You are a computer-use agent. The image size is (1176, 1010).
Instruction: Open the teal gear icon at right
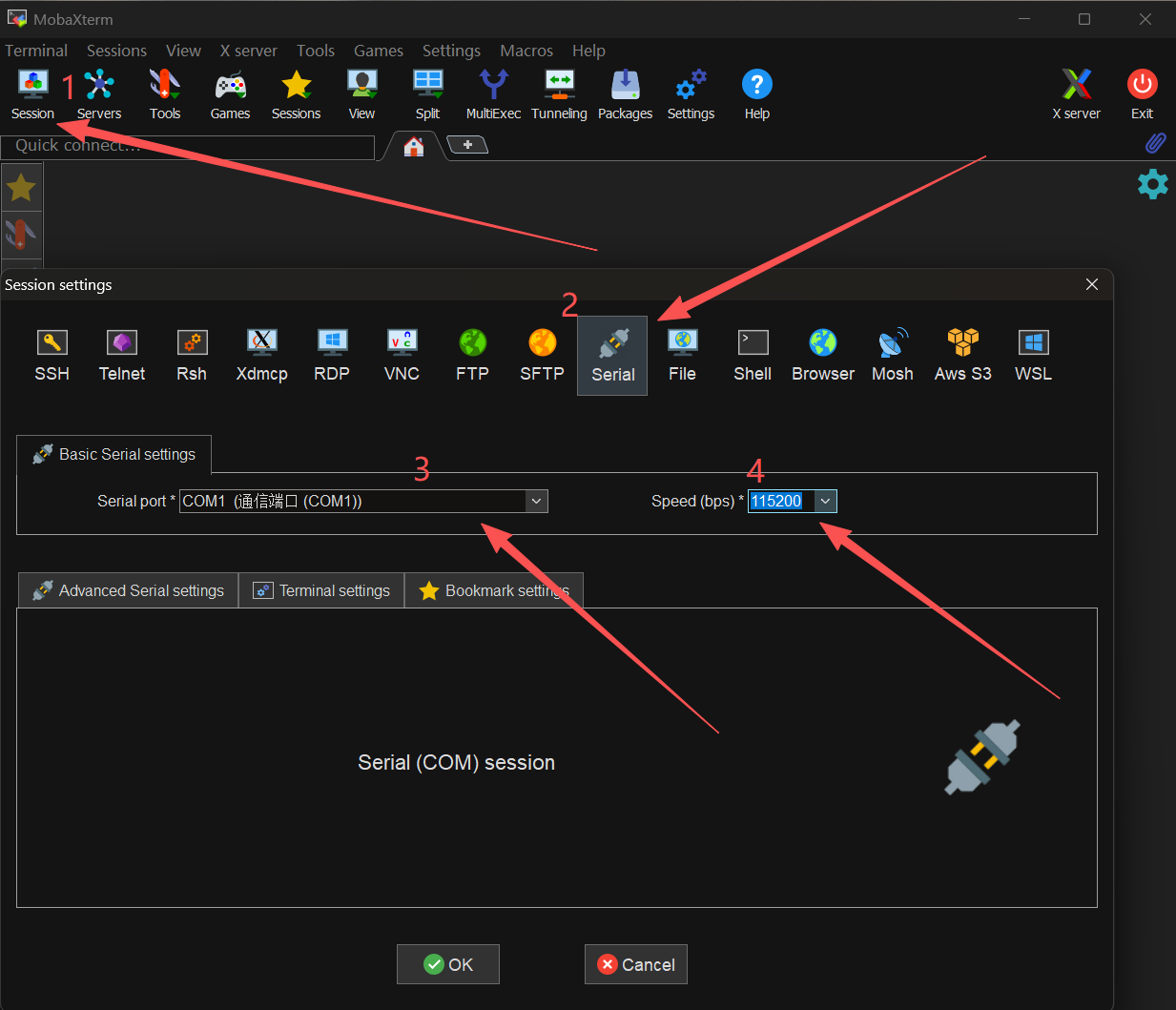click(1153, 184)
